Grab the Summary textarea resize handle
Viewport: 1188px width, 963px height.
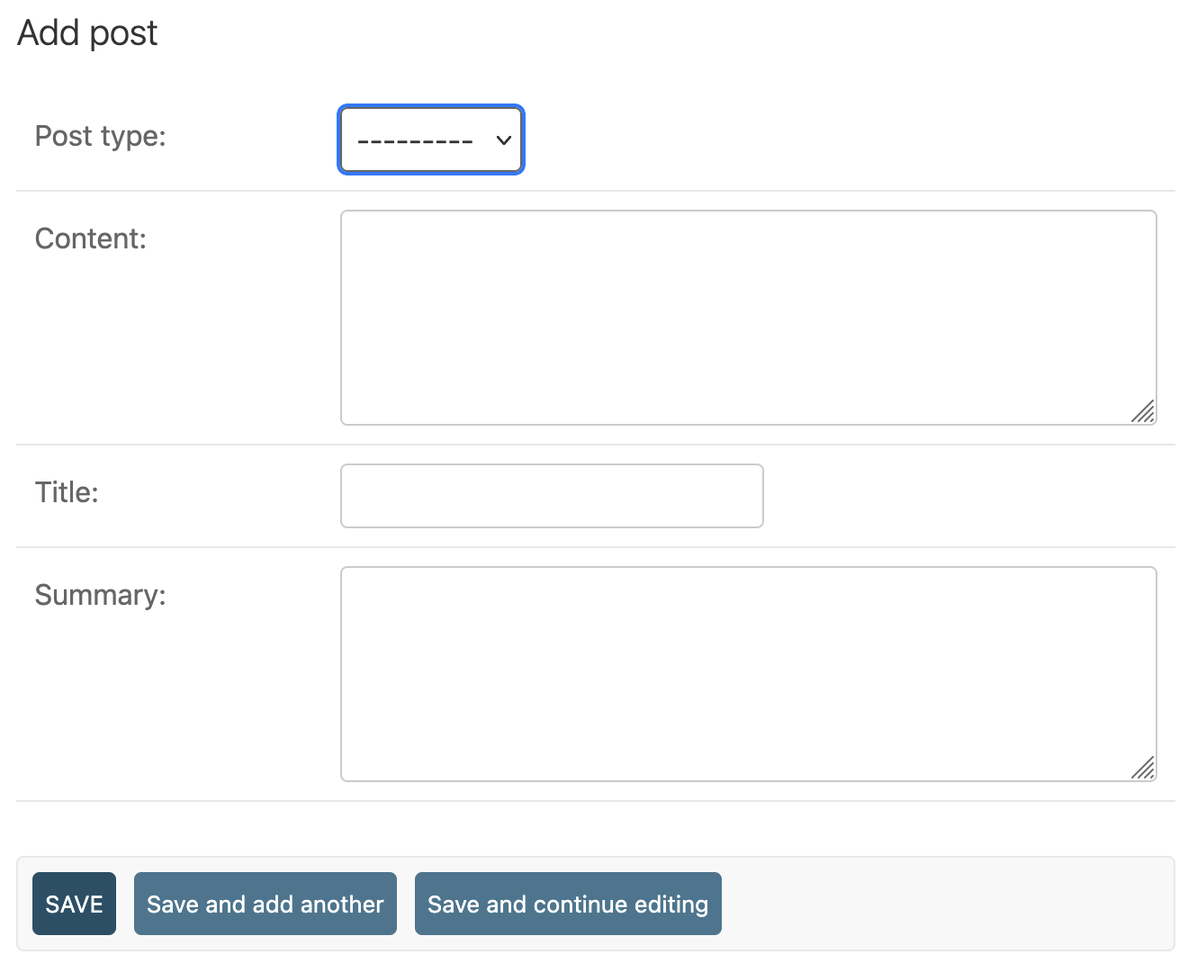1143,768
